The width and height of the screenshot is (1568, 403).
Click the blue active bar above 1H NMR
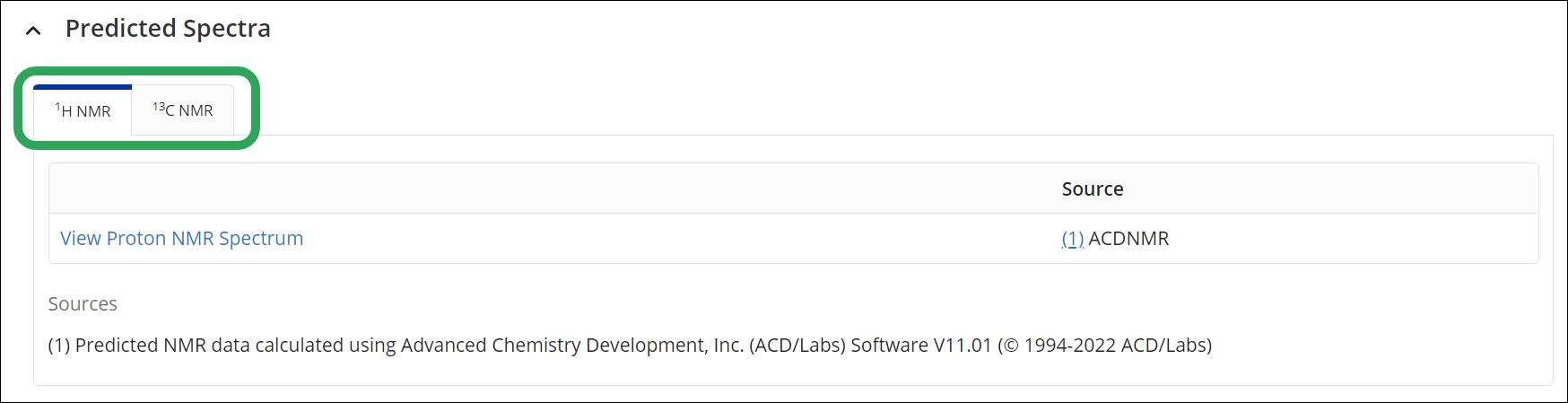[83, 87]
